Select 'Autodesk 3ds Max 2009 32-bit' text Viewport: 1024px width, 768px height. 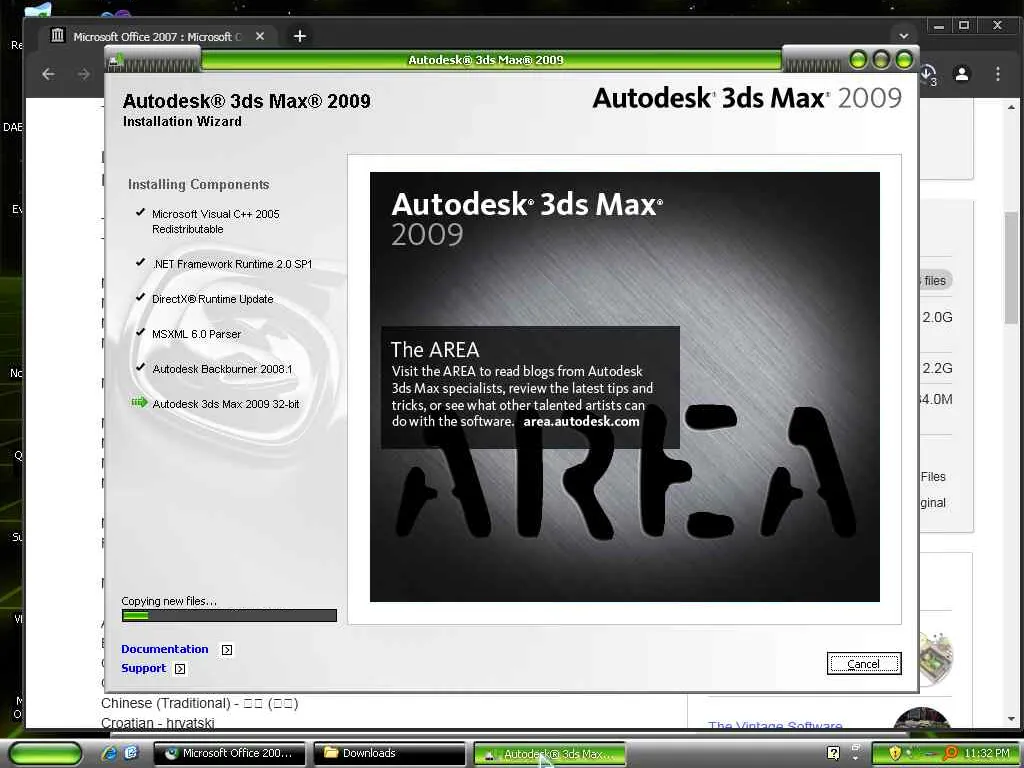(x=225, y=404)
